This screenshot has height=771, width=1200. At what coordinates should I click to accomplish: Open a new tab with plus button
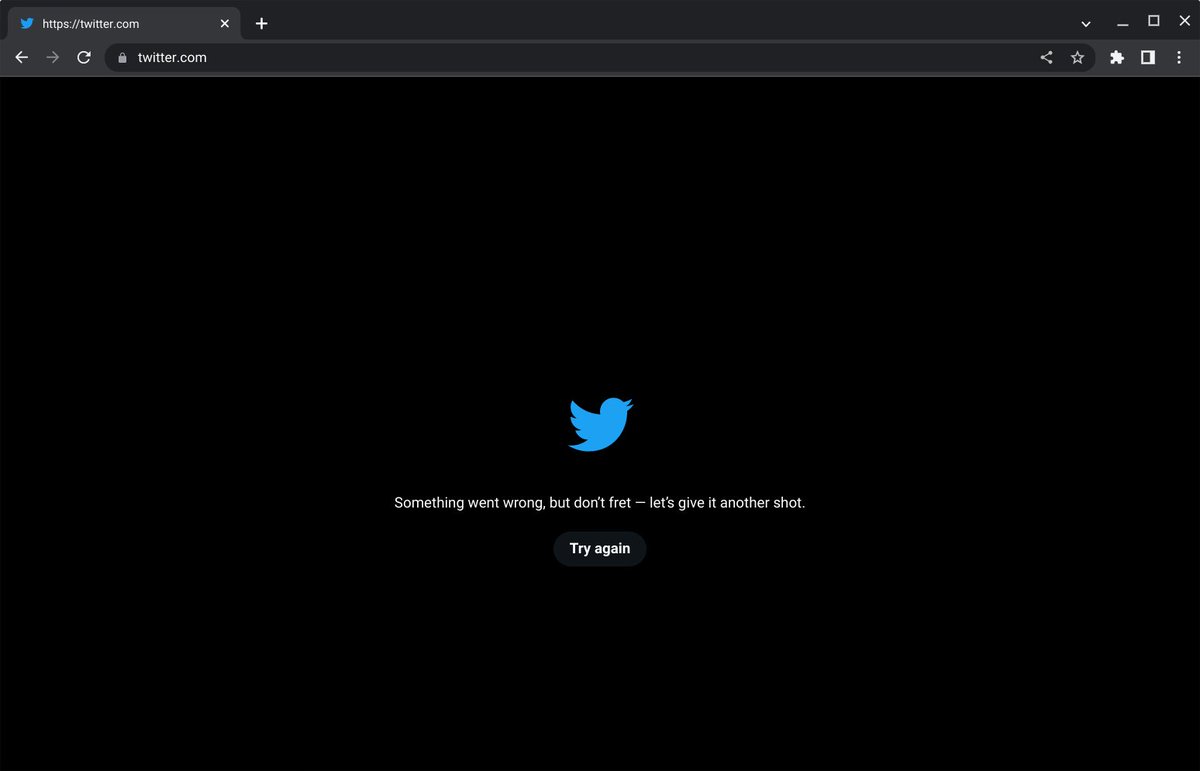tap(261, 23)
